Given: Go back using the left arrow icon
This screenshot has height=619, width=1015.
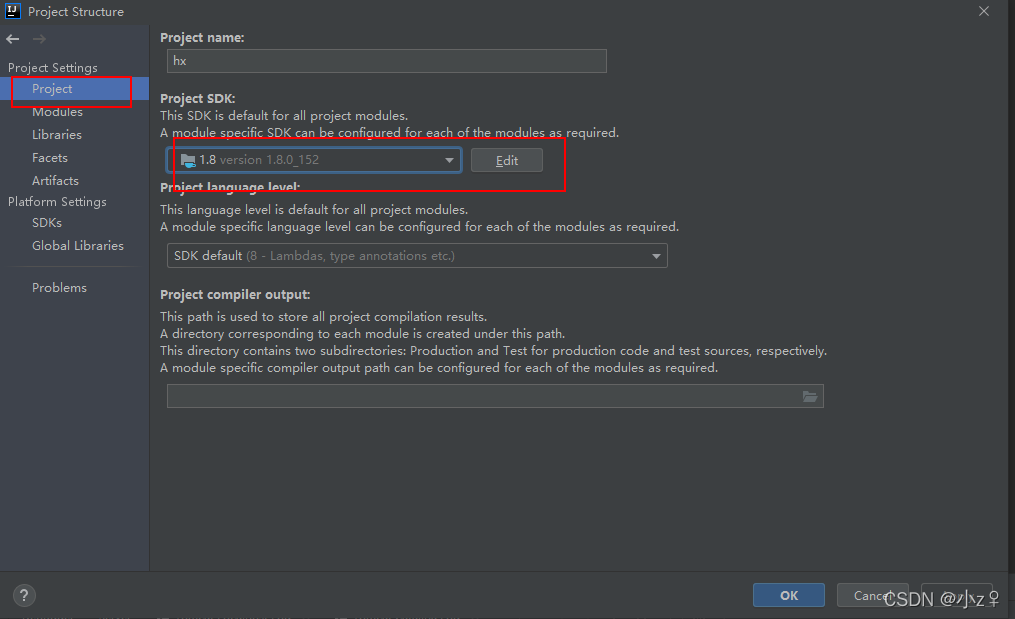Looking at the screenshot, I should pyautogui.click(x=12, y=39).
